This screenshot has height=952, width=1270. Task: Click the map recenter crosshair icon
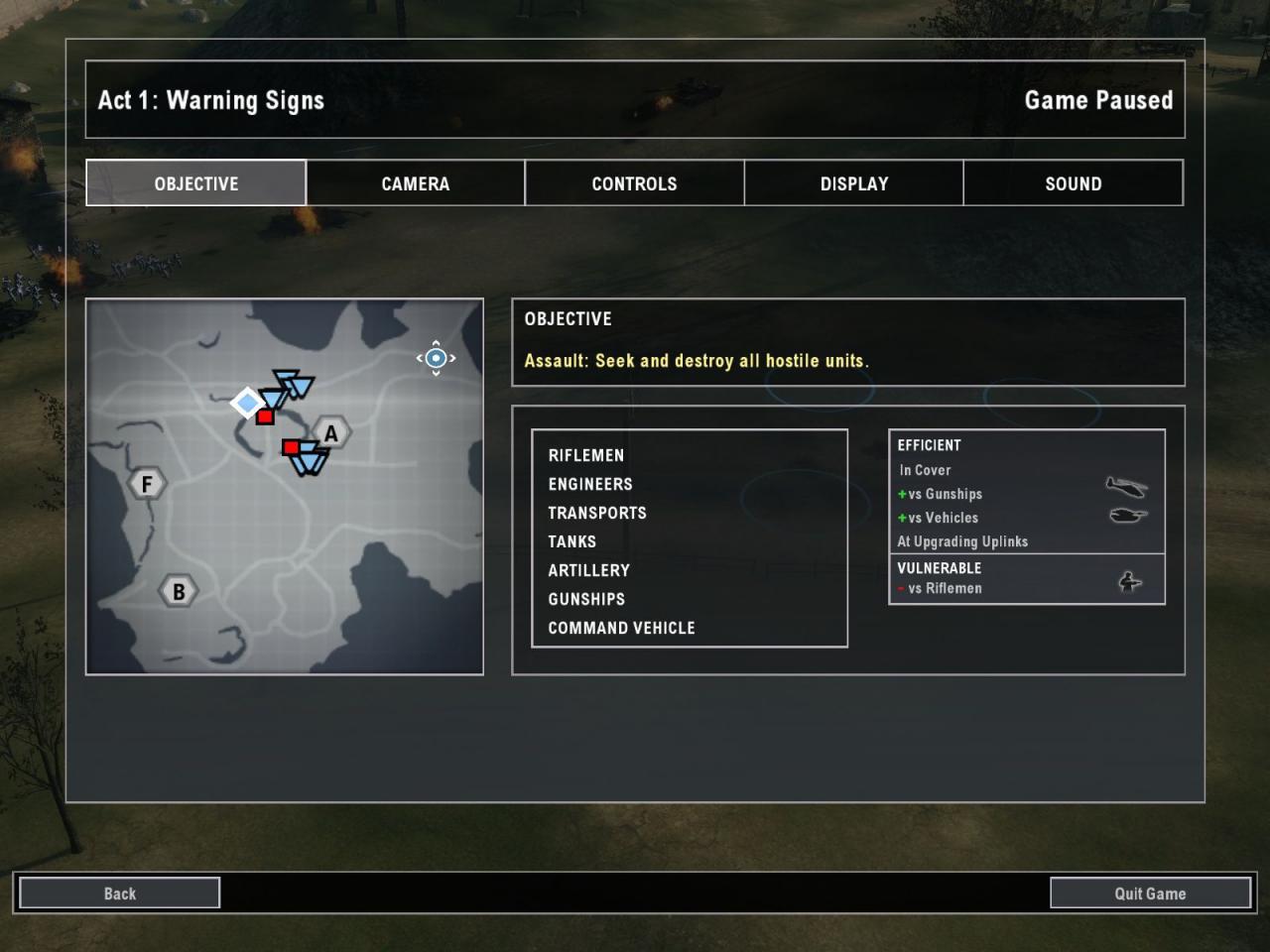[436, 358]
